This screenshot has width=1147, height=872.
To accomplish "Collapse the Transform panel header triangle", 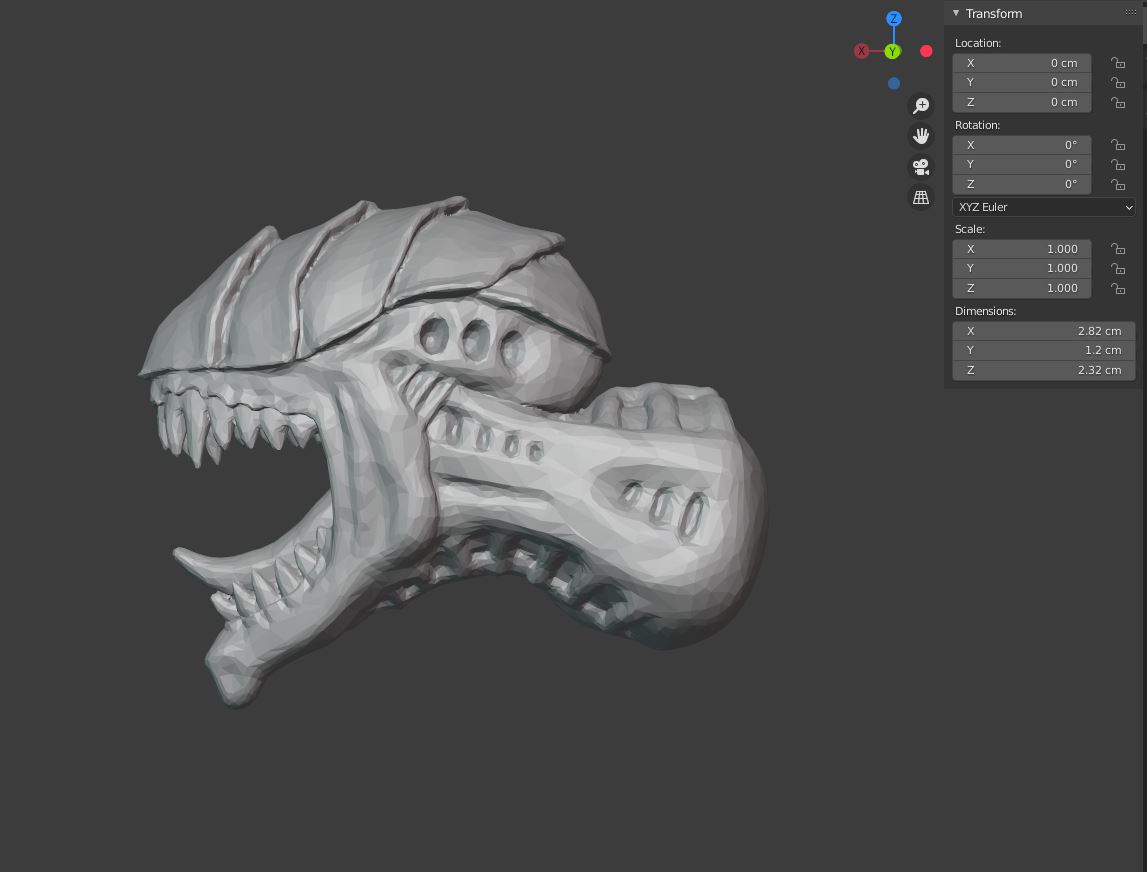I will pos(955,13).
